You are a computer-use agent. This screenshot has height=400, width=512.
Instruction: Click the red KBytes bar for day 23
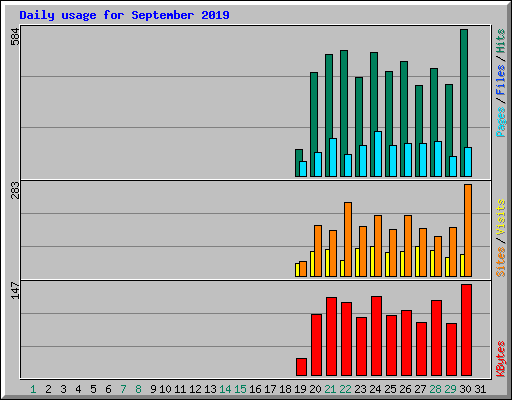(x=361, y=347)
